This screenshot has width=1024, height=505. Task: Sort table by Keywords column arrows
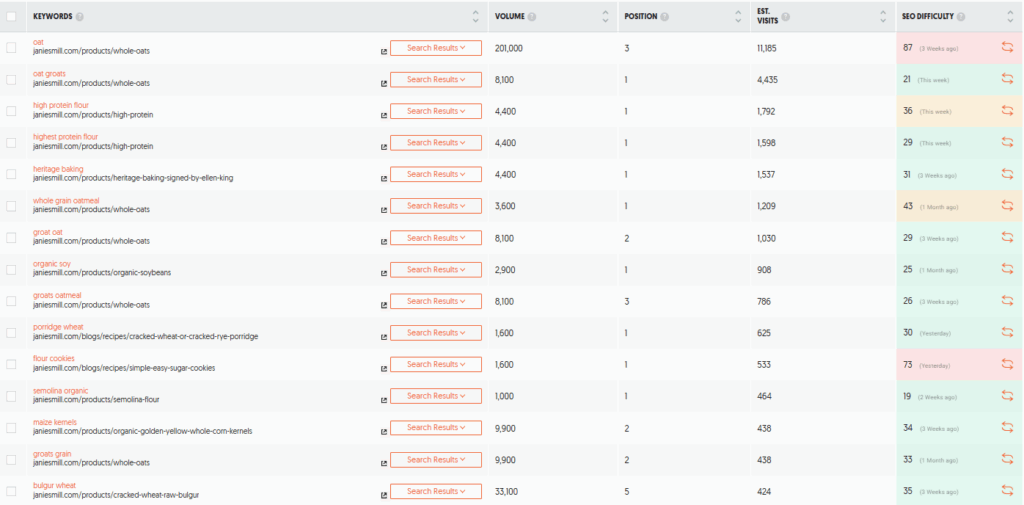[x=475, y=16]
